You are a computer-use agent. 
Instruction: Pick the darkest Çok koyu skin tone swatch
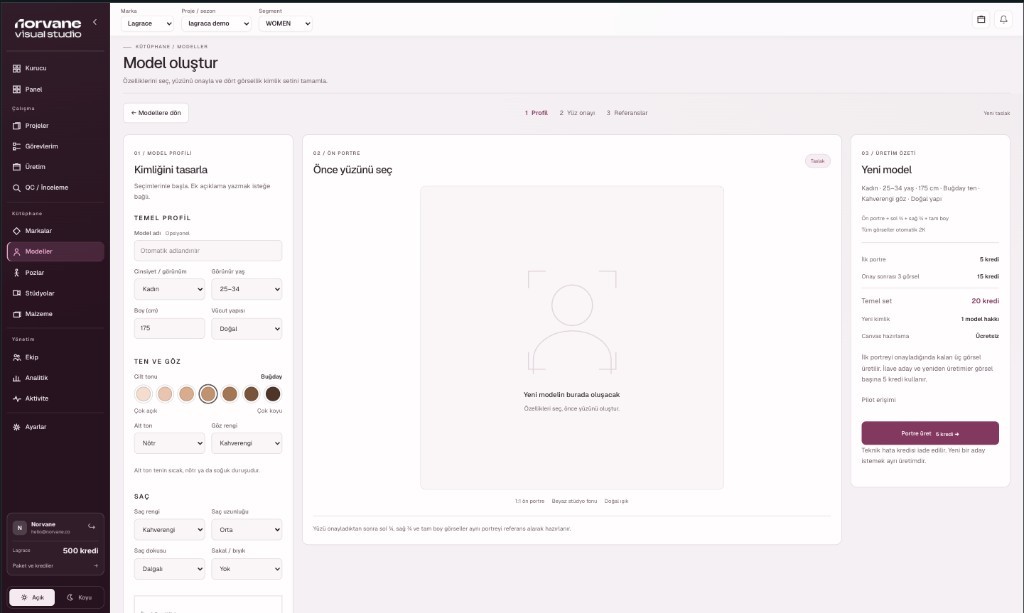click(273, 394)
